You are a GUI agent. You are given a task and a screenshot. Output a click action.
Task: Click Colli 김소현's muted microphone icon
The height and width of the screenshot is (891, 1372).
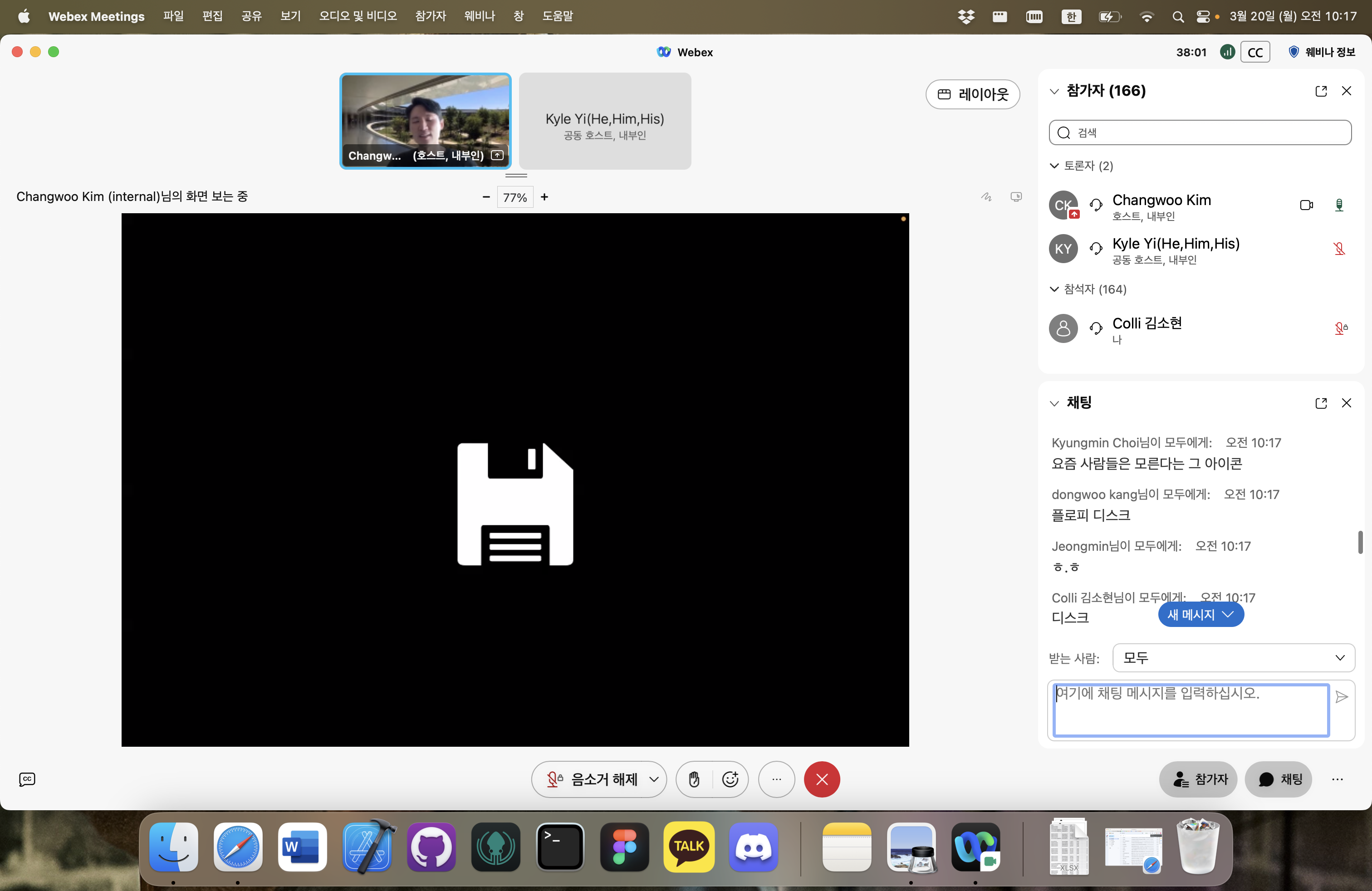(1341, 328)
